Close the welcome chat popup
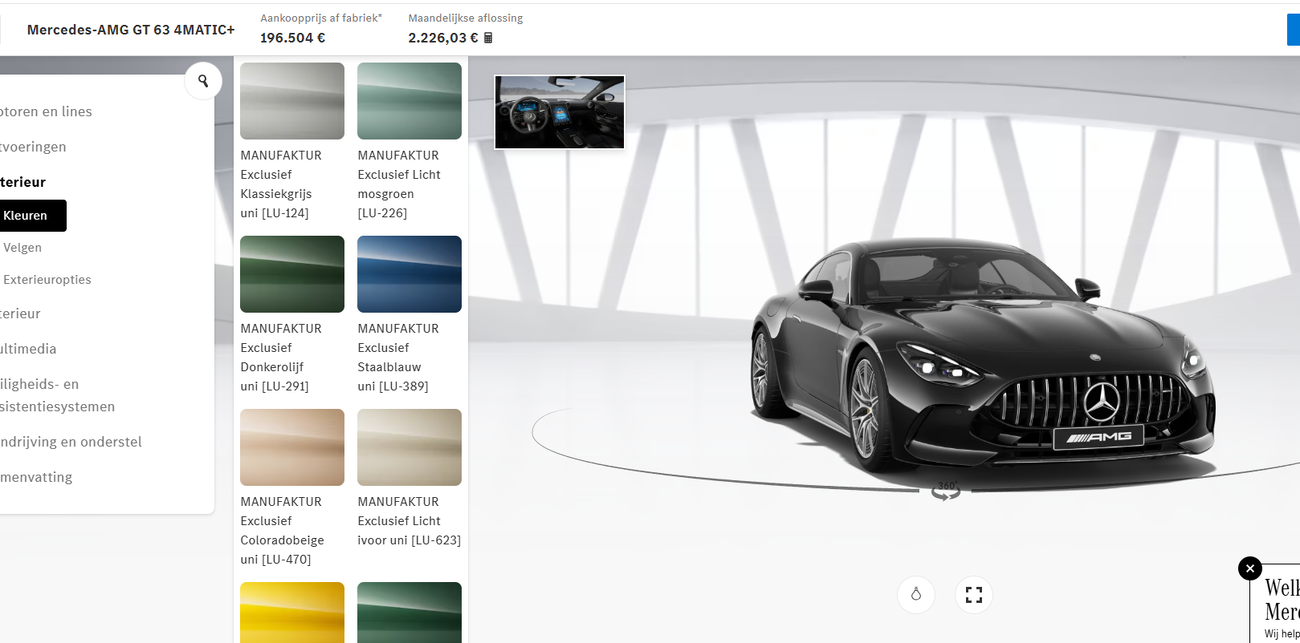The width and height of the screenshot is (1300, 643). coord(1250,568)
